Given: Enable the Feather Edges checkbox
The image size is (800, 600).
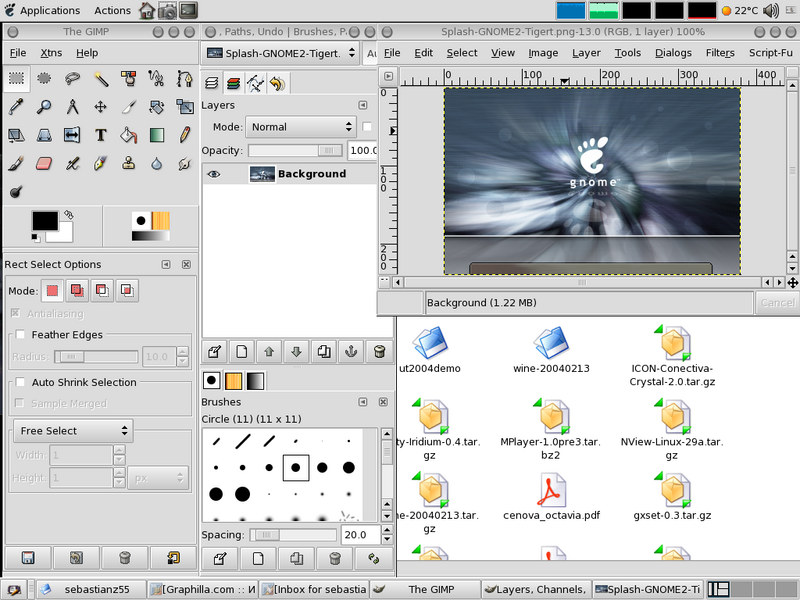Looking at the screenshot, I should click(x=20, y=335).
